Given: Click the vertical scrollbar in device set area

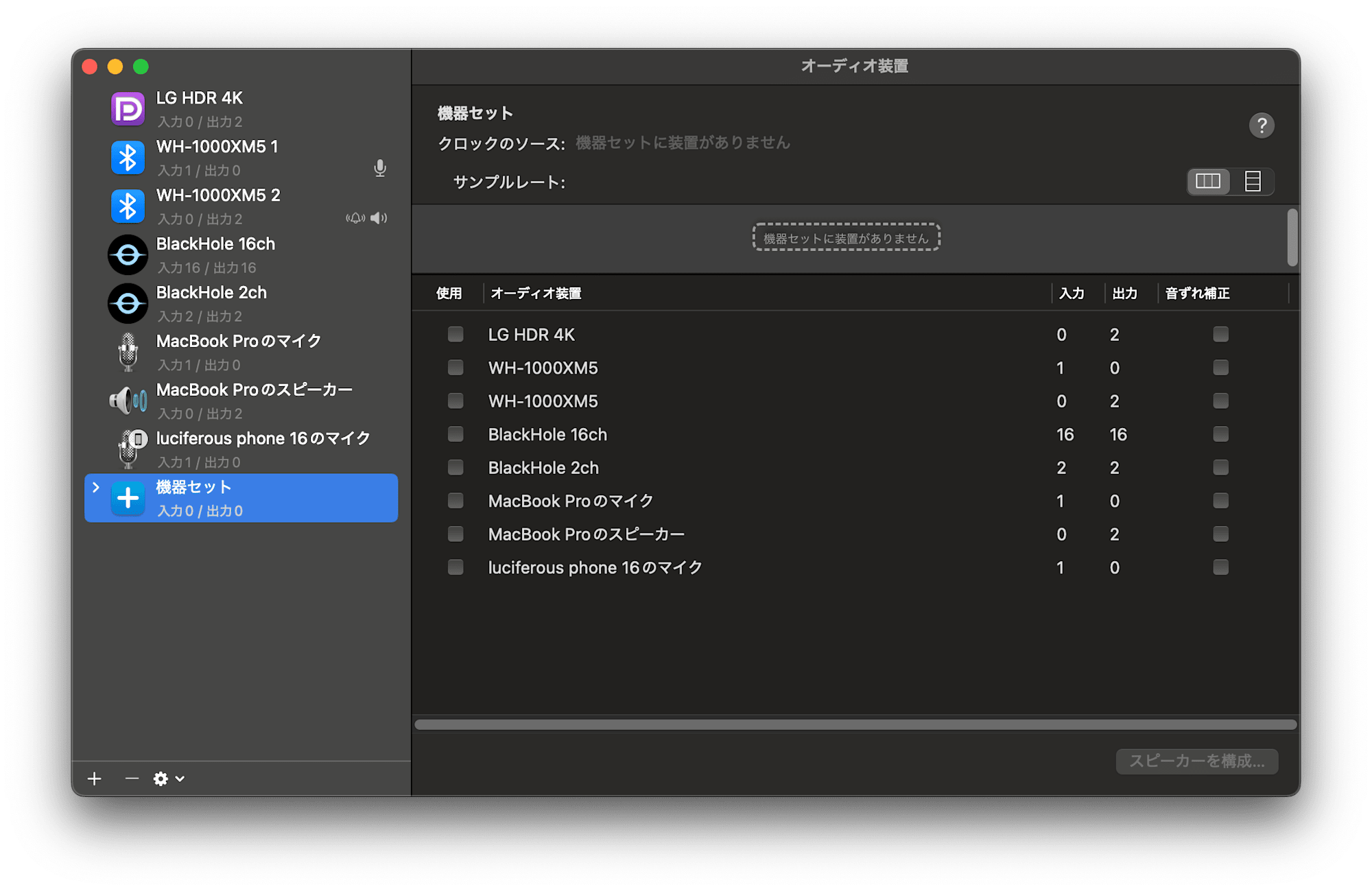Looking at the screenshot, I should [1292, 237].
